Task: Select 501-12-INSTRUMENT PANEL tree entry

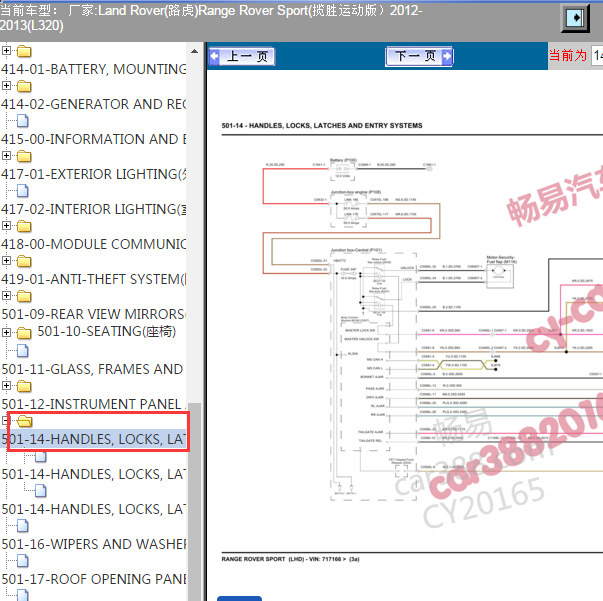Action: 93,404
